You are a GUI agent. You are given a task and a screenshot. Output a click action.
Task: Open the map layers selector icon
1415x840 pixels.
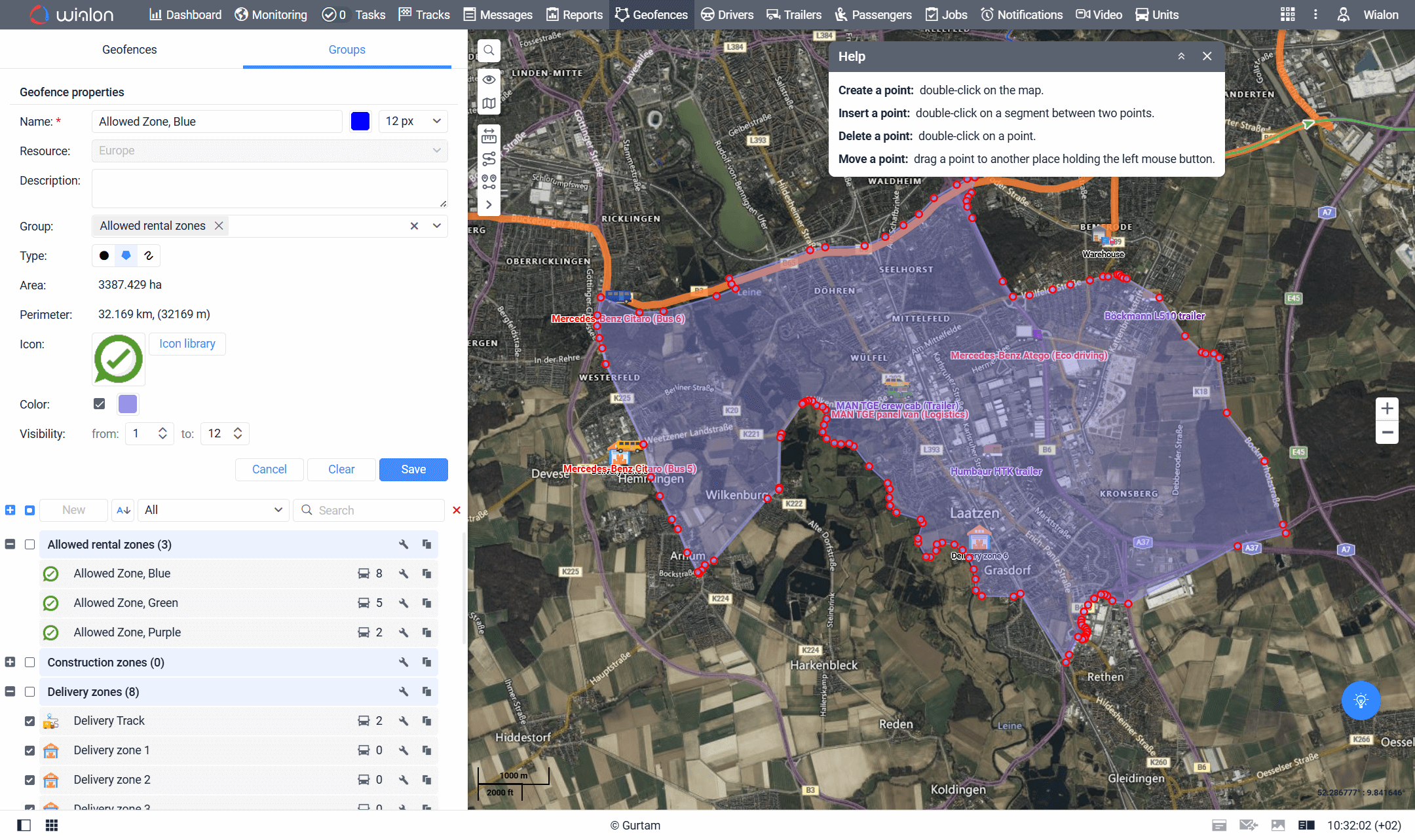click(489, 103)
